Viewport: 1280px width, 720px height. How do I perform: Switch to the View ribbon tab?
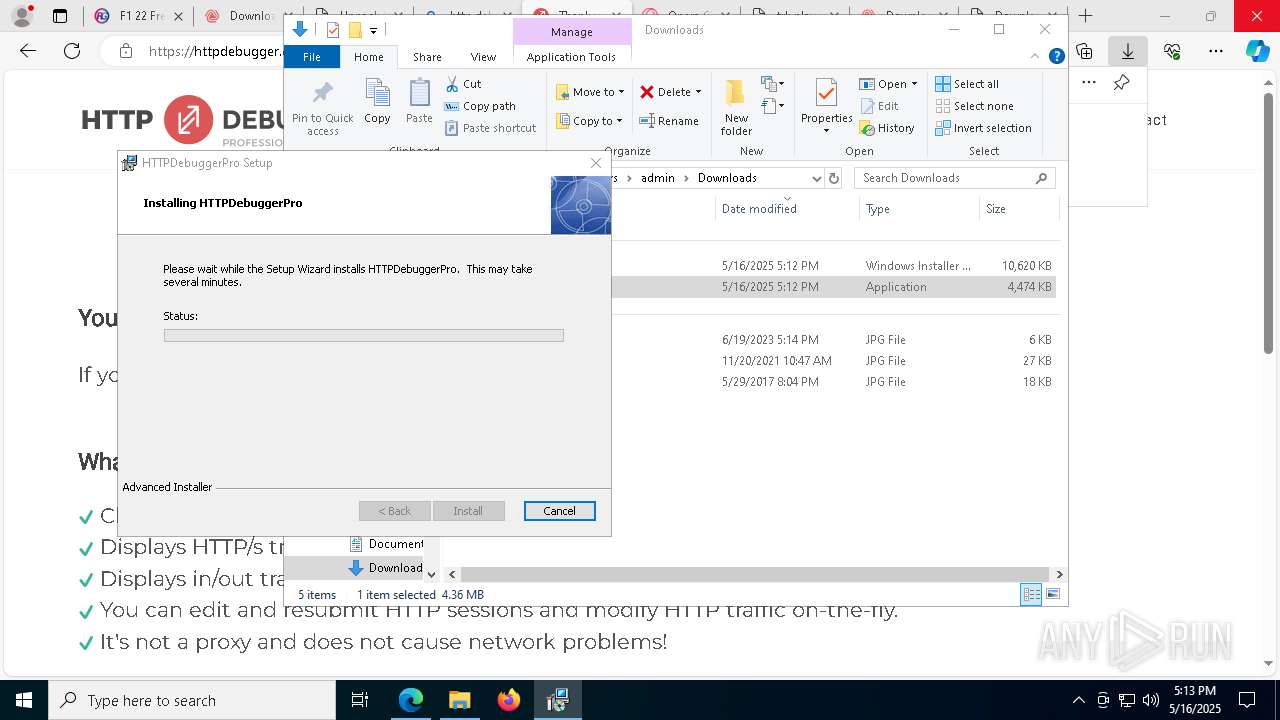tap(483, 57)
